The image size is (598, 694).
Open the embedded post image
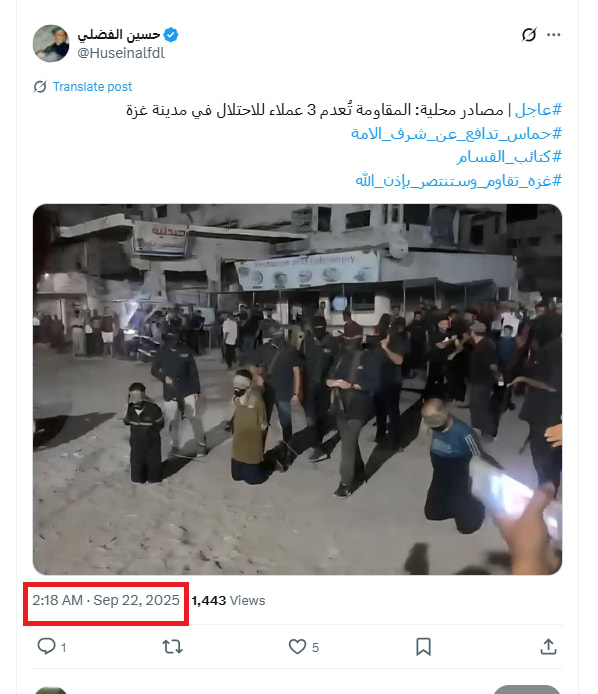point(297,389)
